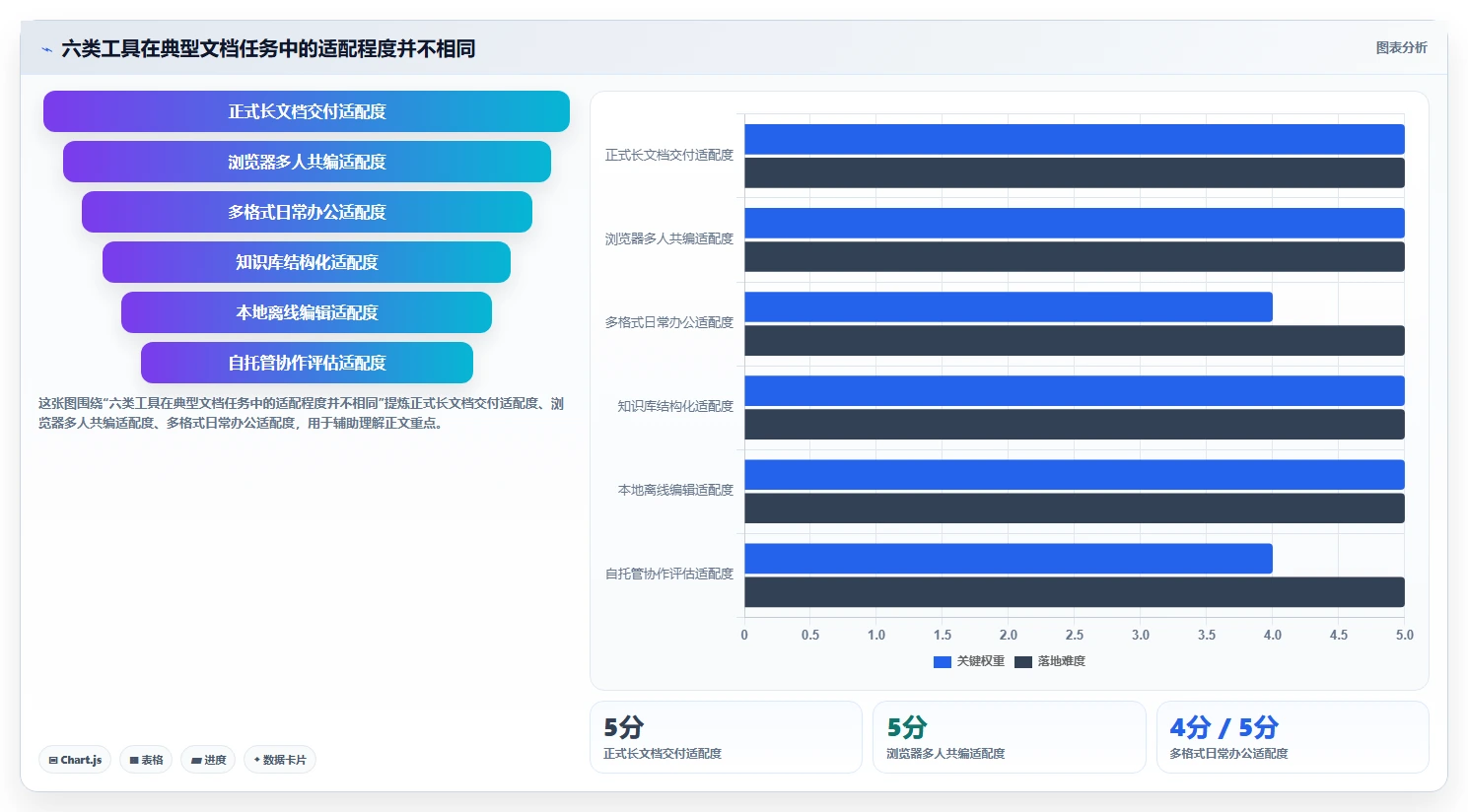This screenshot has width=1468, height=812.
Task: Click the dark bar for 正式长文档交付适配度
Action: (x=1075, y=172)
